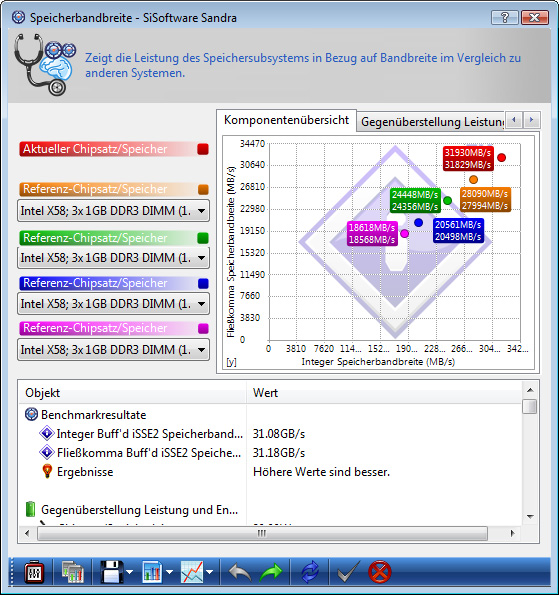Click the blue 20561MB/s label
Viewport: 559px width, 595px height.
(458, 230)
